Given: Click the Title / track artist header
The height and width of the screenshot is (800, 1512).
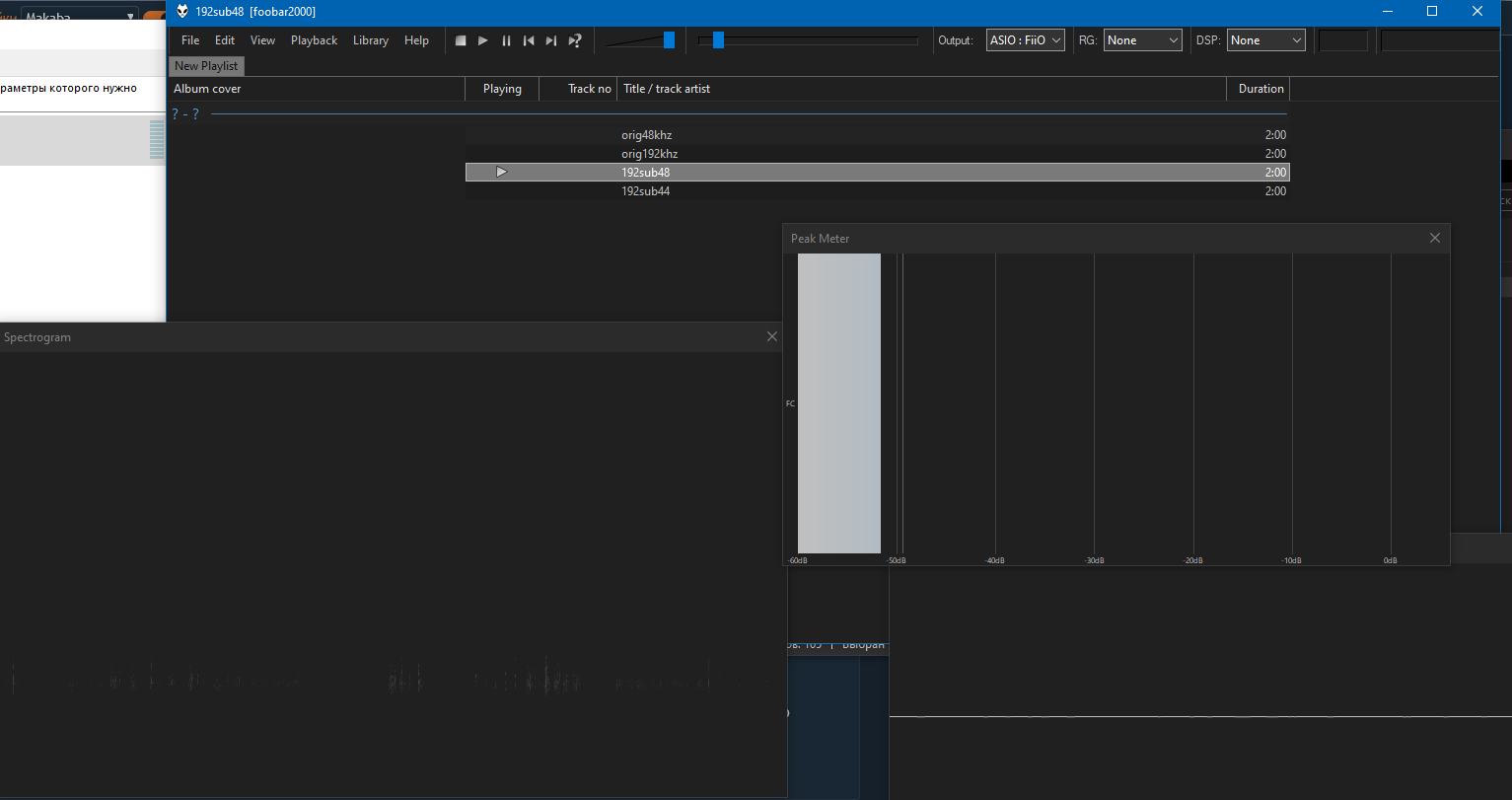Looking at the screenshot, I should point(667,89).
